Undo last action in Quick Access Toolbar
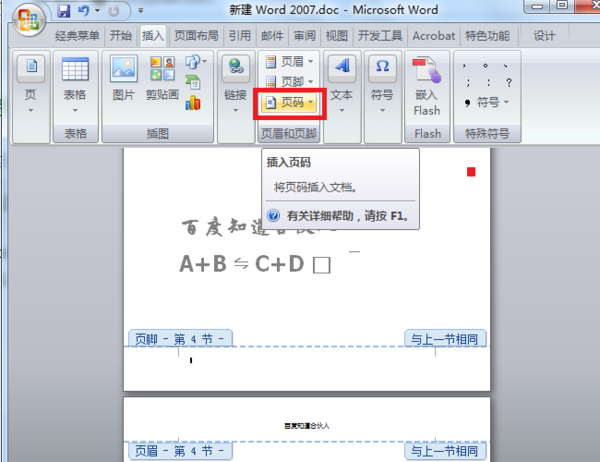This screenshot has width=600, height=462. 83,11
